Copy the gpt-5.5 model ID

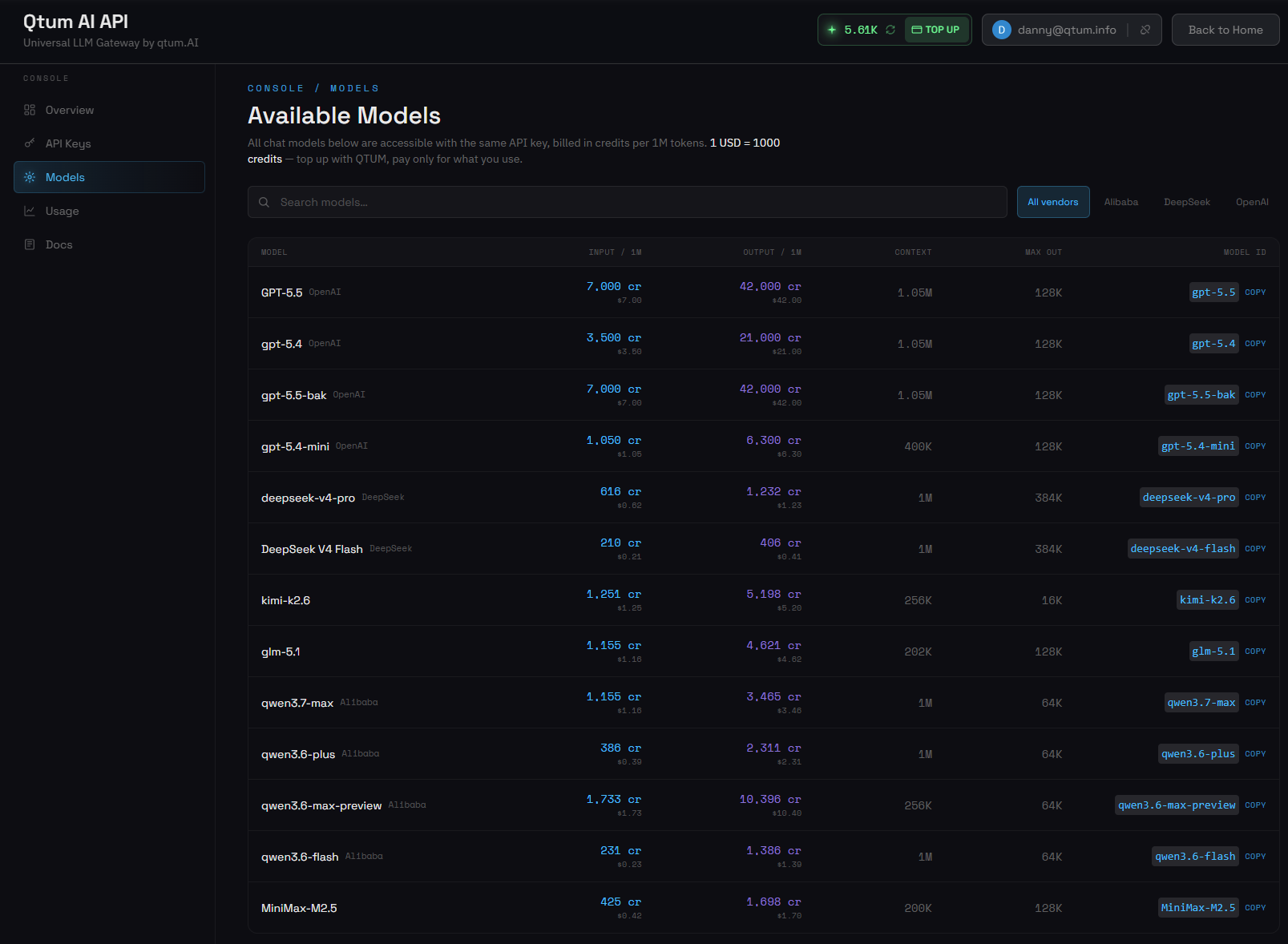coord(1255,292)
